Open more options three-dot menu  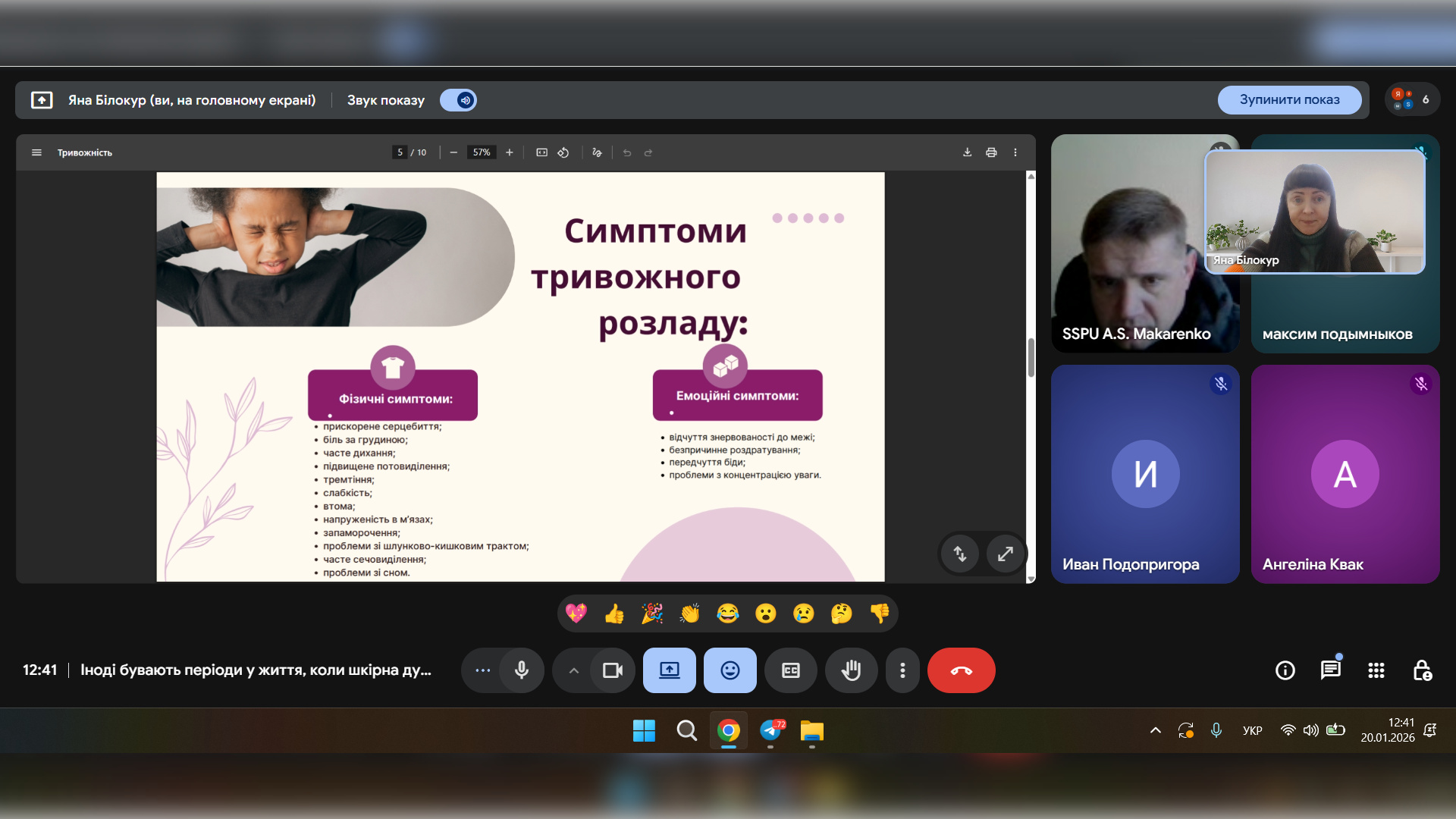click(x=902, y=670)
